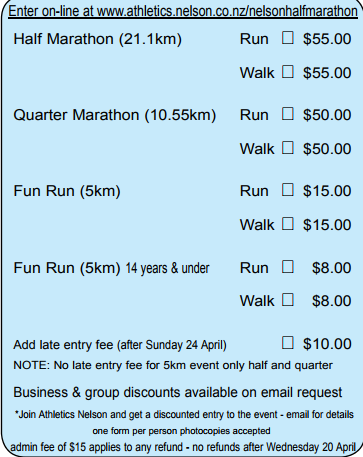Click the Join Athletics Nelson discount note
The width and height of the screenshot is (363, 457).
(x=184, y=414)
